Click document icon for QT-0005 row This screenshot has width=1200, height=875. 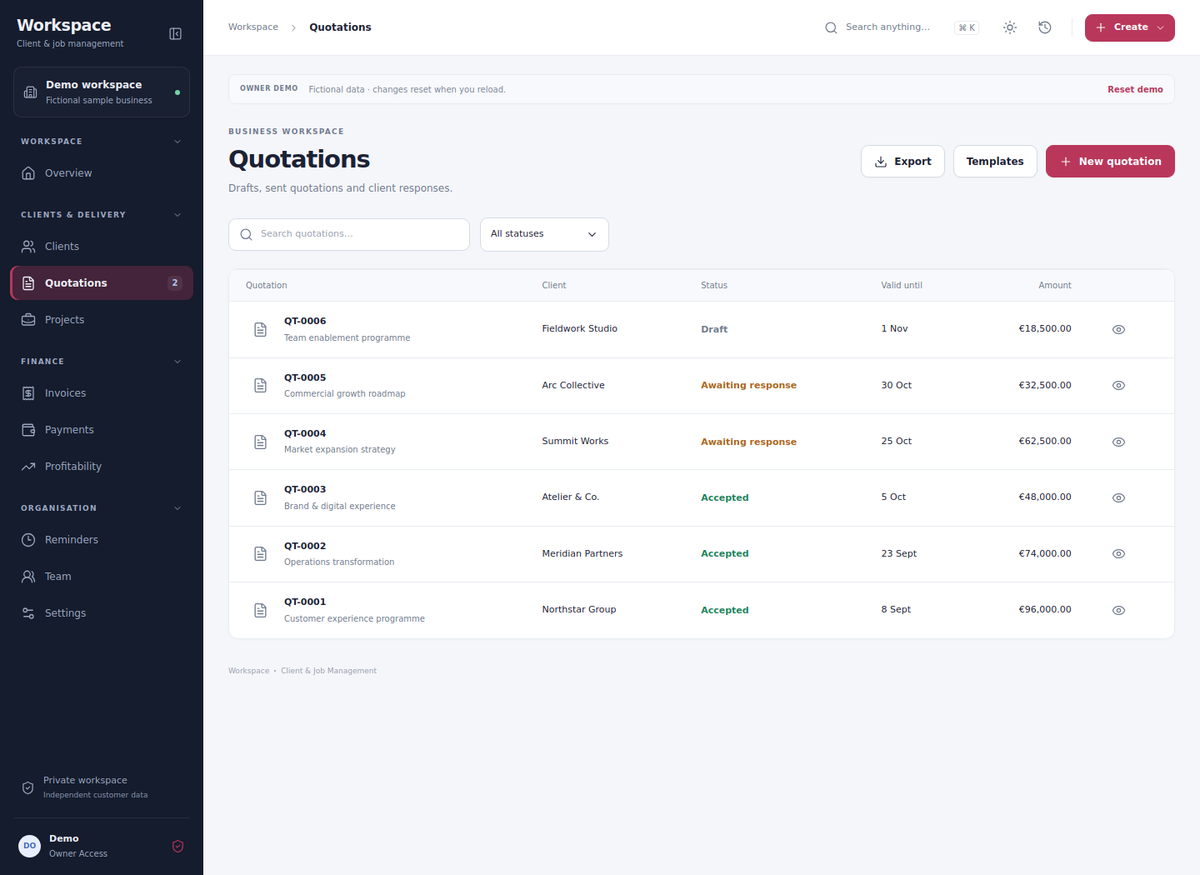(x=260, y=385)
